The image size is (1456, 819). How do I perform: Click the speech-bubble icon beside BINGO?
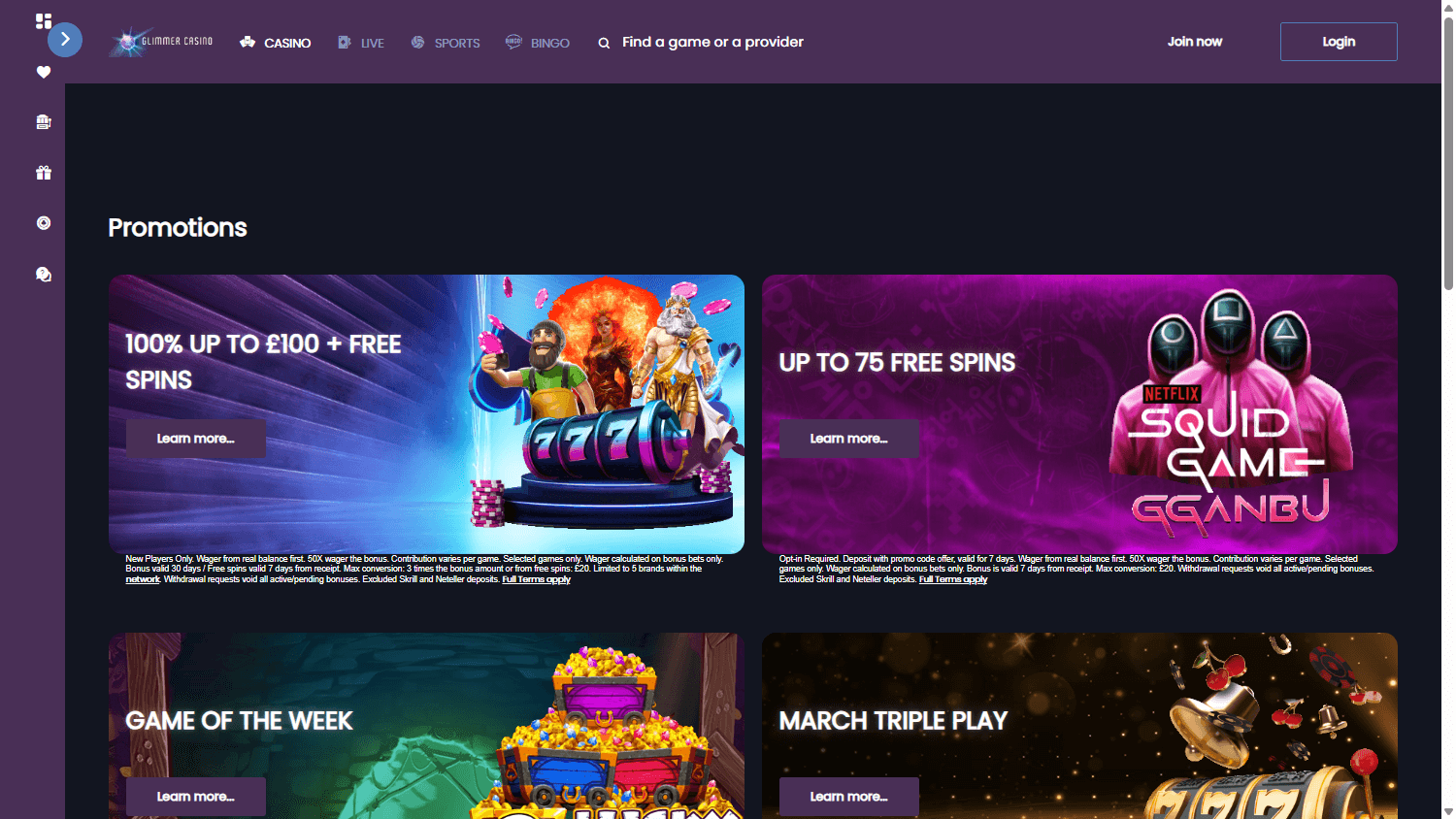[x=512, y=42]
